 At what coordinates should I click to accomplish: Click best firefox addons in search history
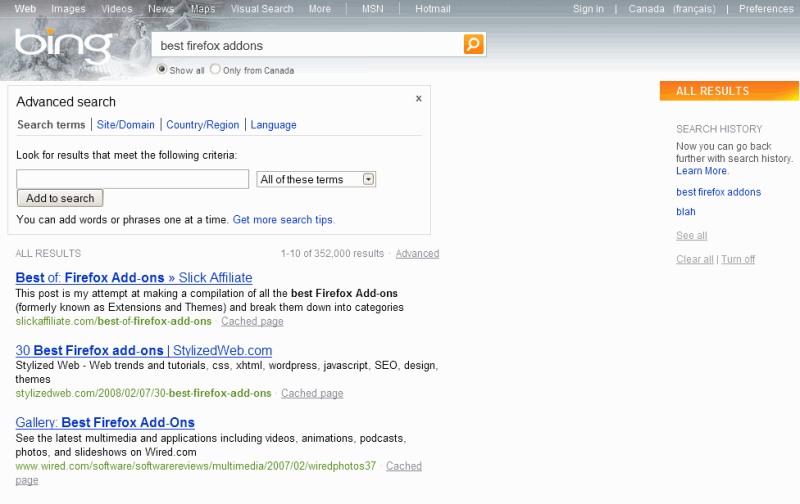[718, 192]
